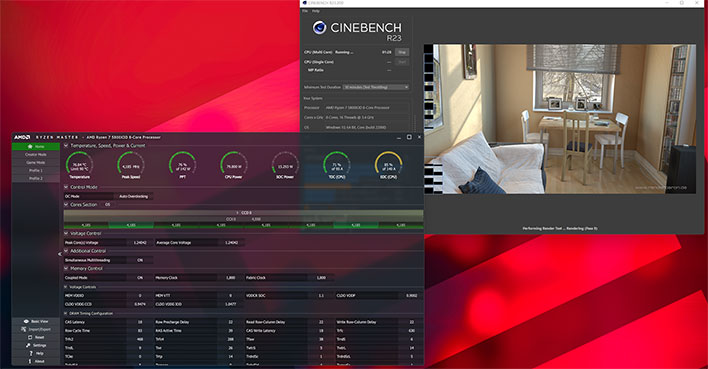
Task: Select Game Mode profile tab
Action: (36, 163)
